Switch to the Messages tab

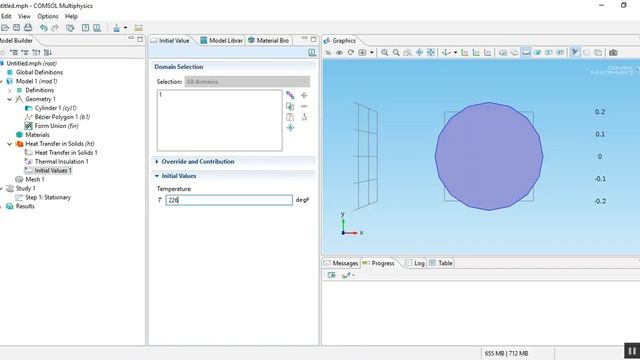coord(341,263)
